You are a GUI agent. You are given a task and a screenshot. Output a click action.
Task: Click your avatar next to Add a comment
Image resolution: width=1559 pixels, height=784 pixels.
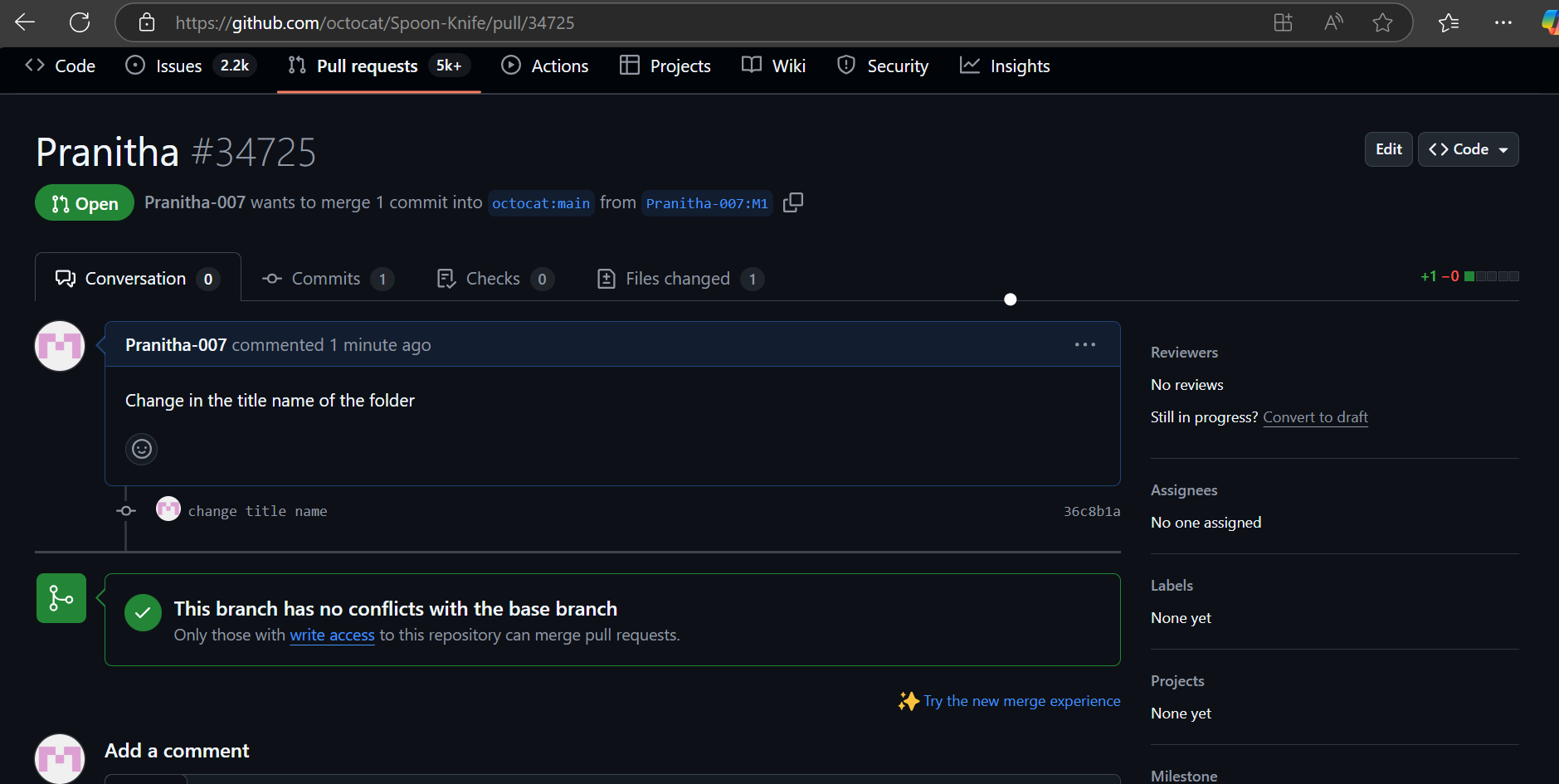click(60, 758)
